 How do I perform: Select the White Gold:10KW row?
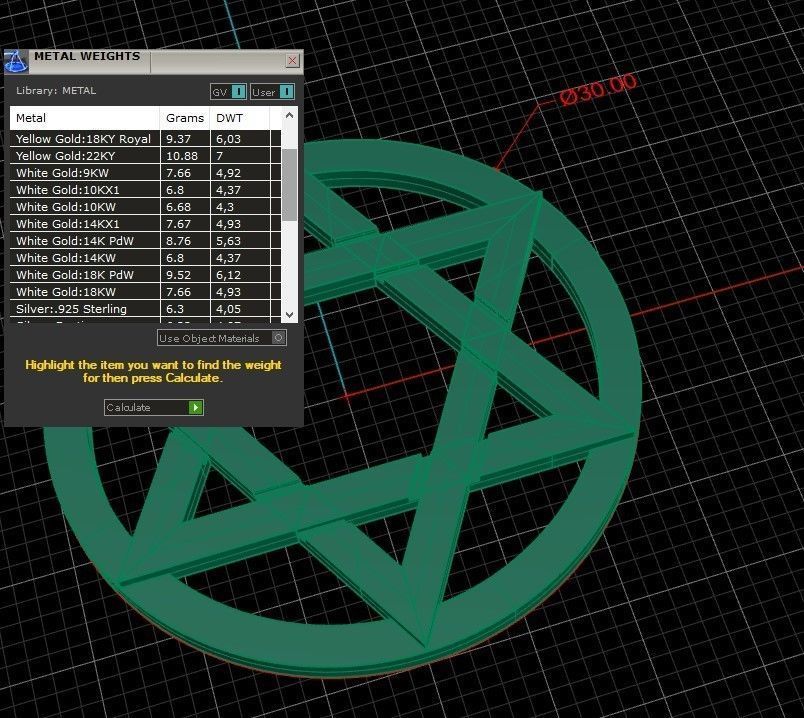click(x=145, y=206)
